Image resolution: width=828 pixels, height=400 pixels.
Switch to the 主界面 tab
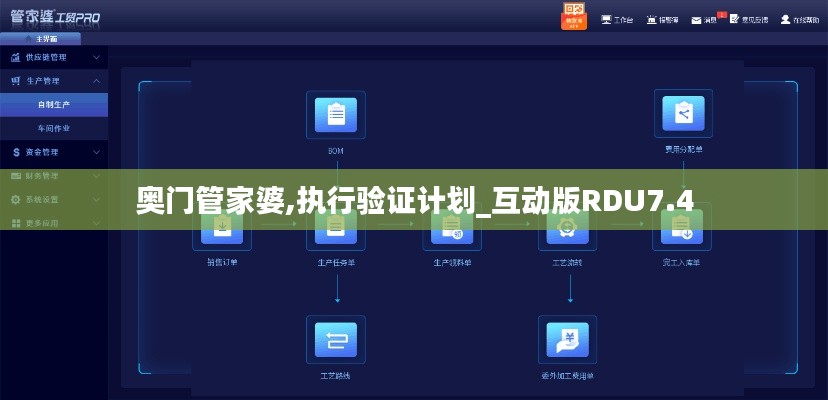pos(41,39)
